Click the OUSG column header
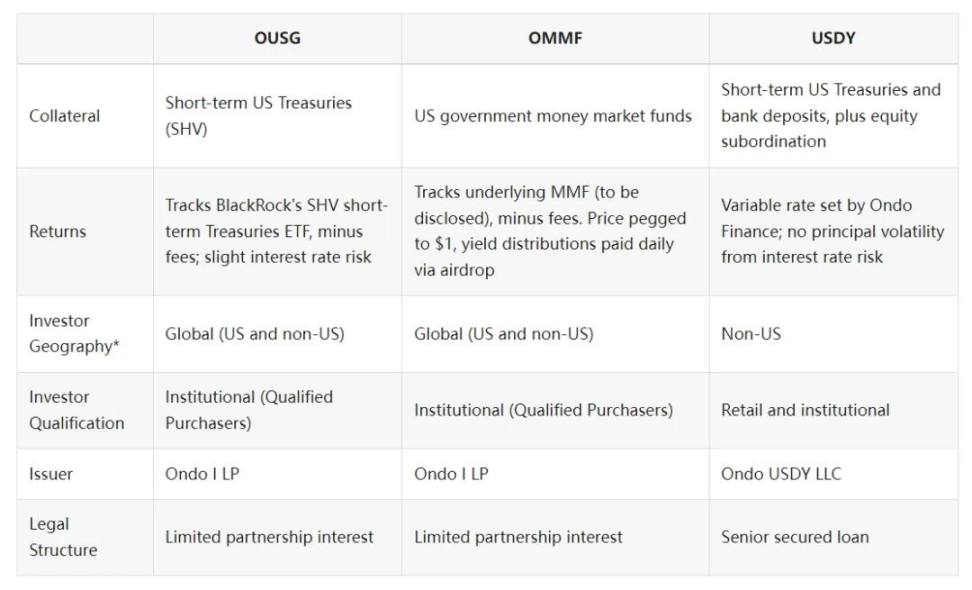 tap(277, 39)
